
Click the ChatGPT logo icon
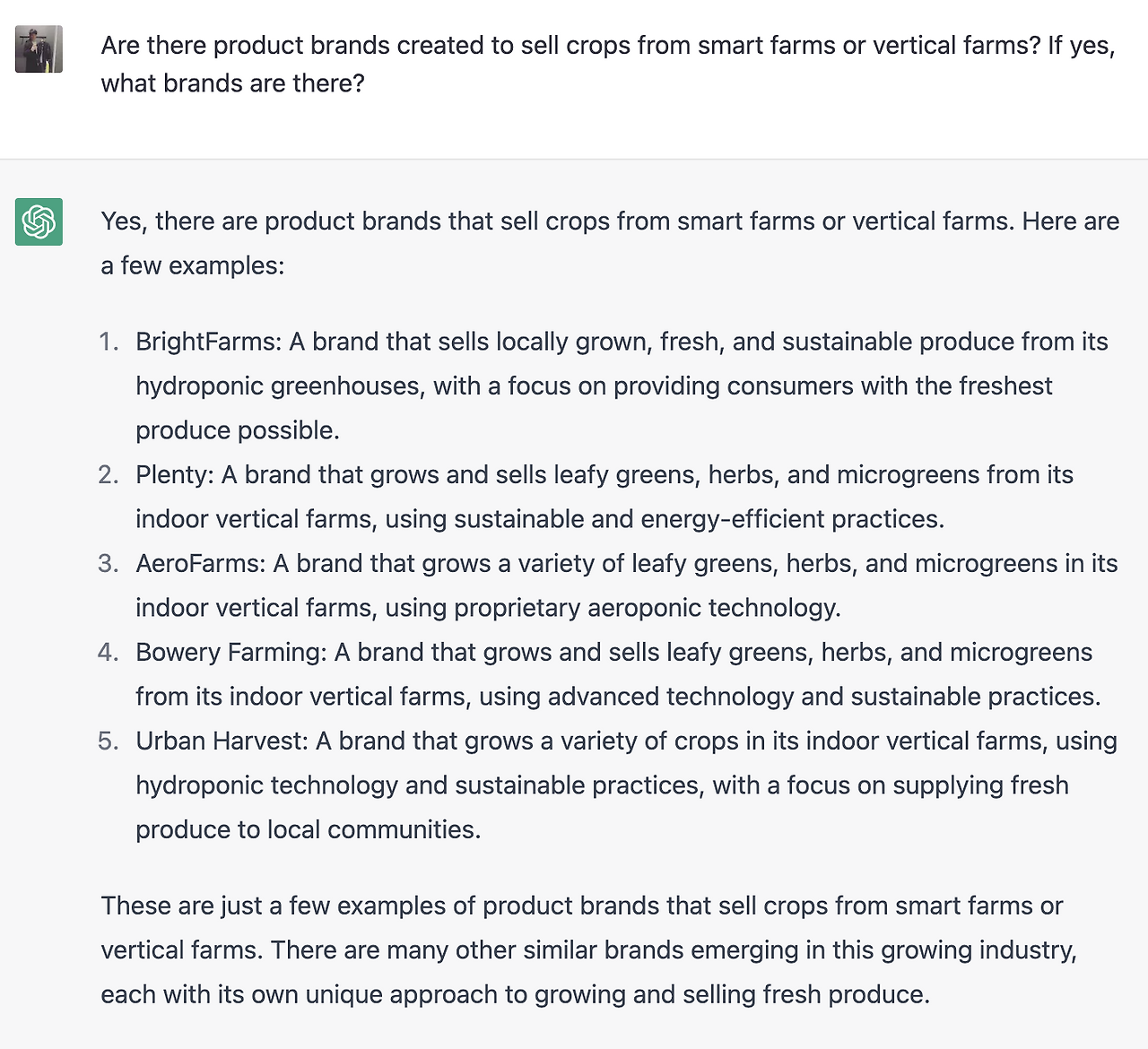[x=39, y=221]
